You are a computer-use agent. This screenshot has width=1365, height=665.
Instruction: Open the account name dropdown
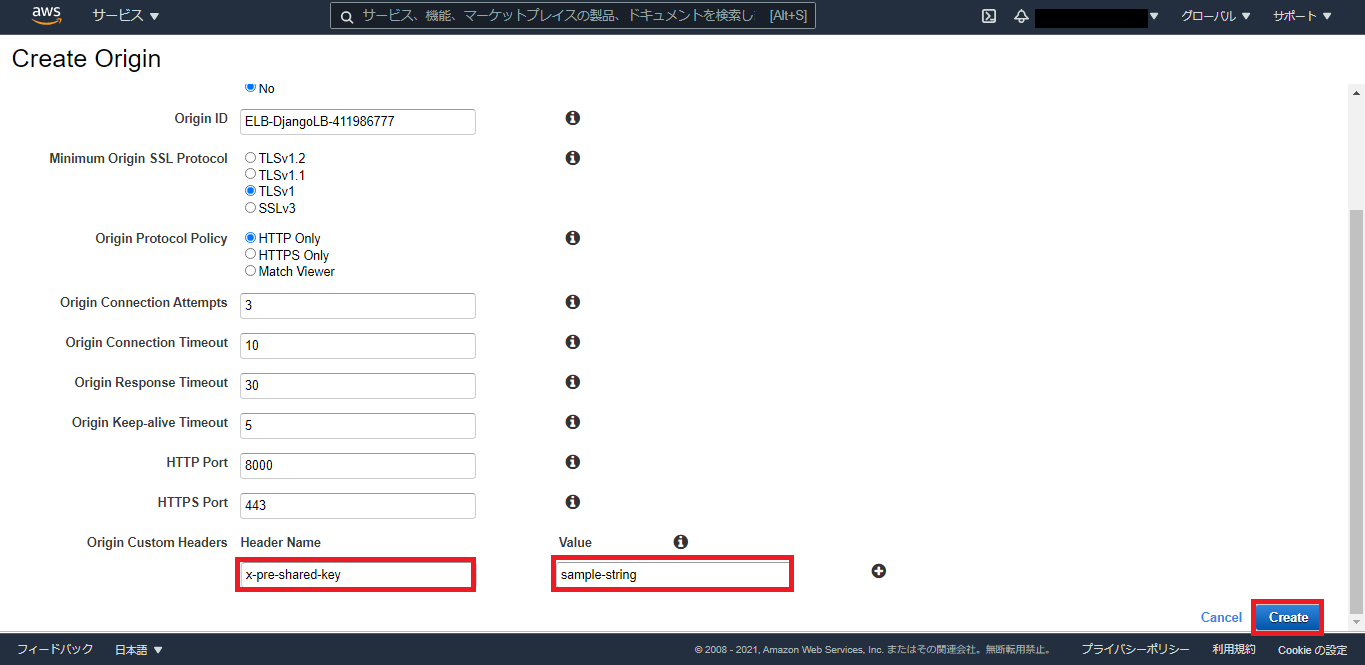(1097, 17)
